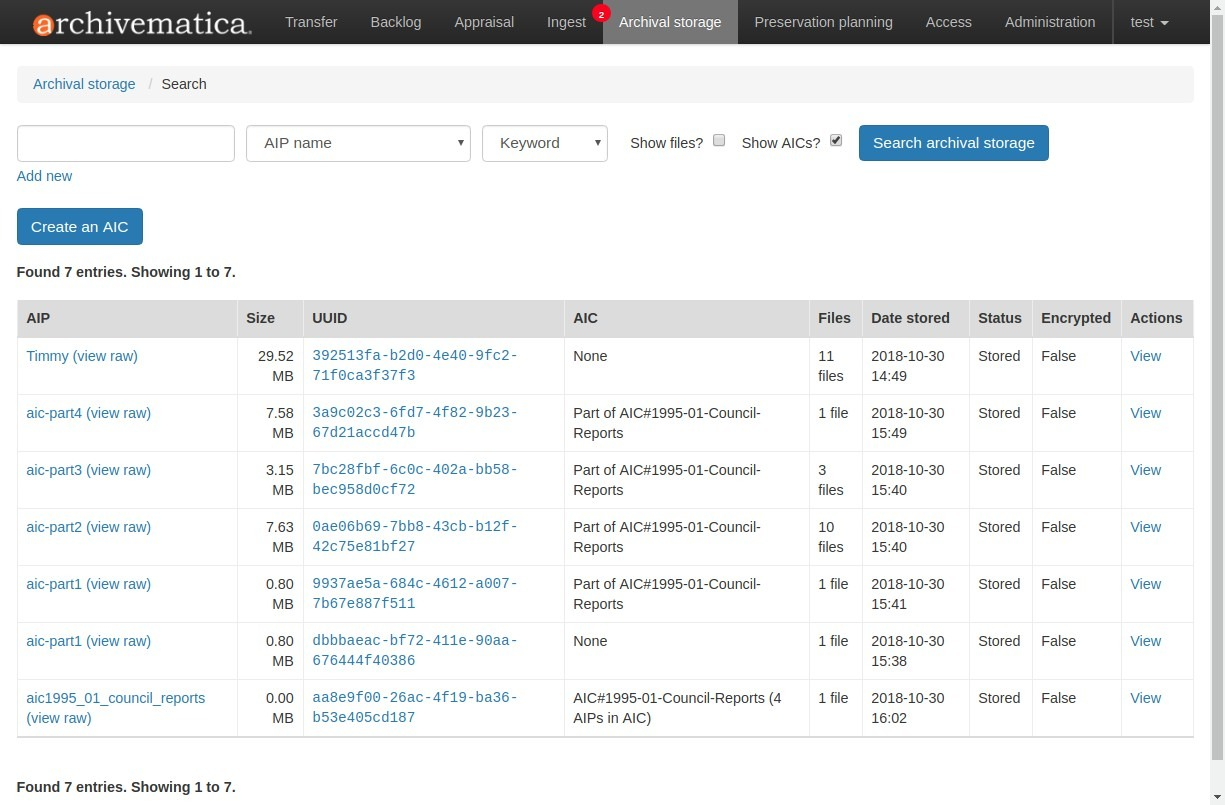View the aic-part4 AIP actions
1225x805 pixels.
(x=1145, y=413)
